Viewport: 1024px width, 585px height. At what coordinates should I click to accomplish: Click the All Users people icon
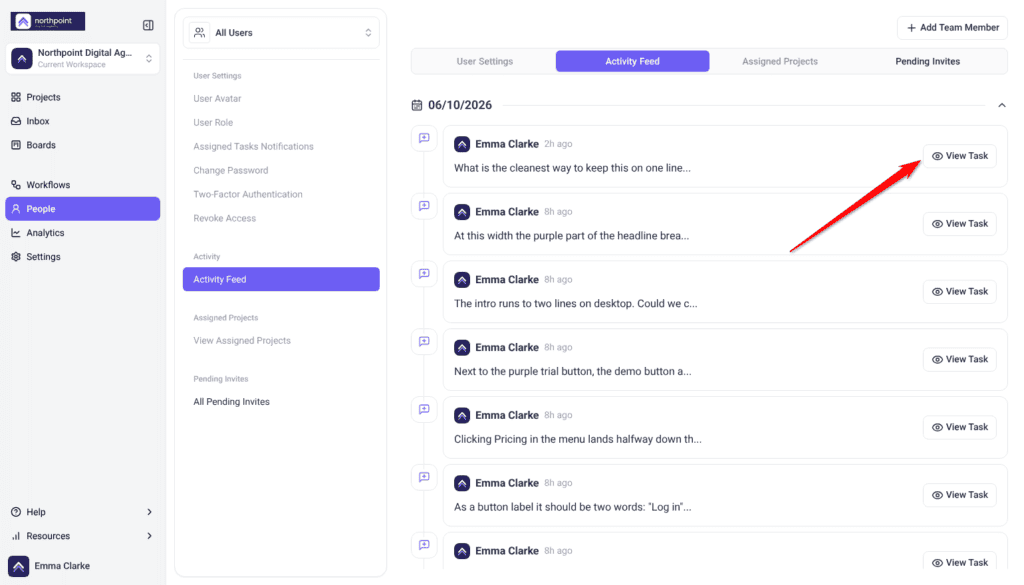(x=199, y=33)
